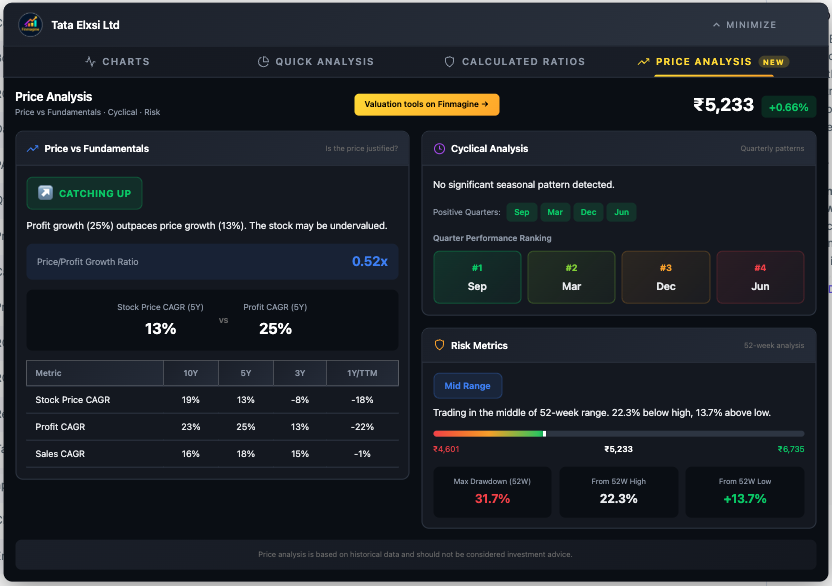Collapse the panel using Minimize
Screen dimensions: 832x586
click(x=744, y=25)
